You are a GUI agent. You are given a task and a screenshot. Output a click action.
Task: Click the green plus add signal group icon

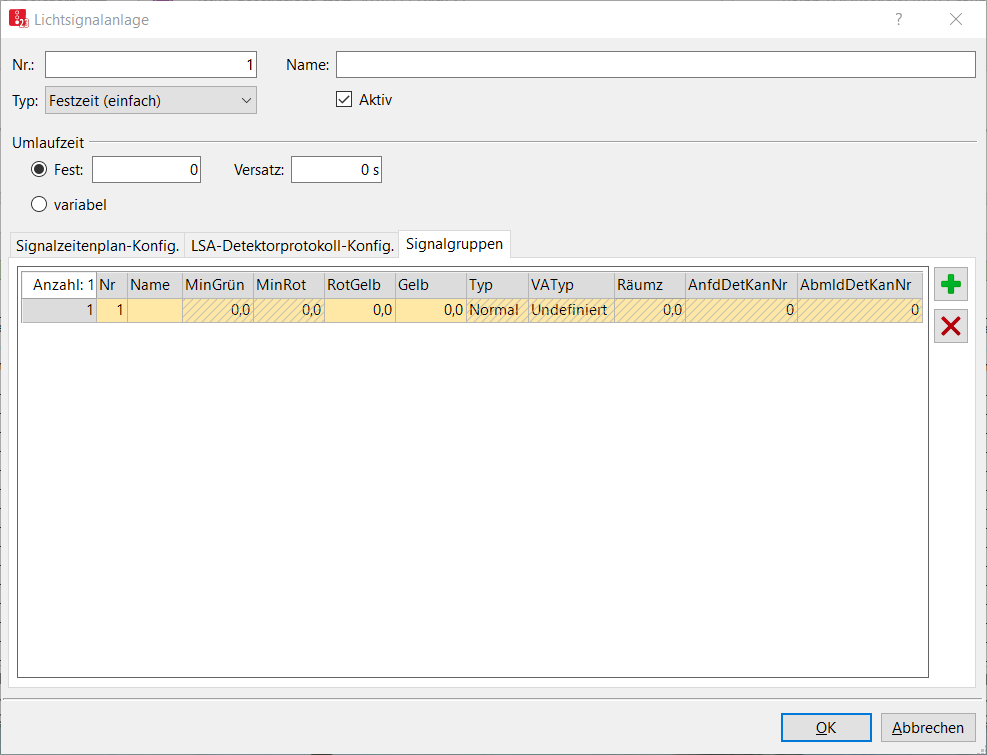point(951,285)
